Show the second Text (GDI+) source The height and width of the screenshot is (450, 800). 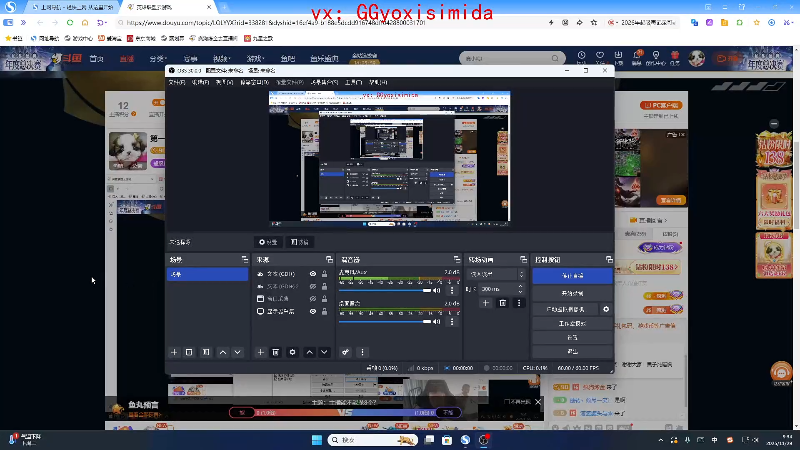313,286
